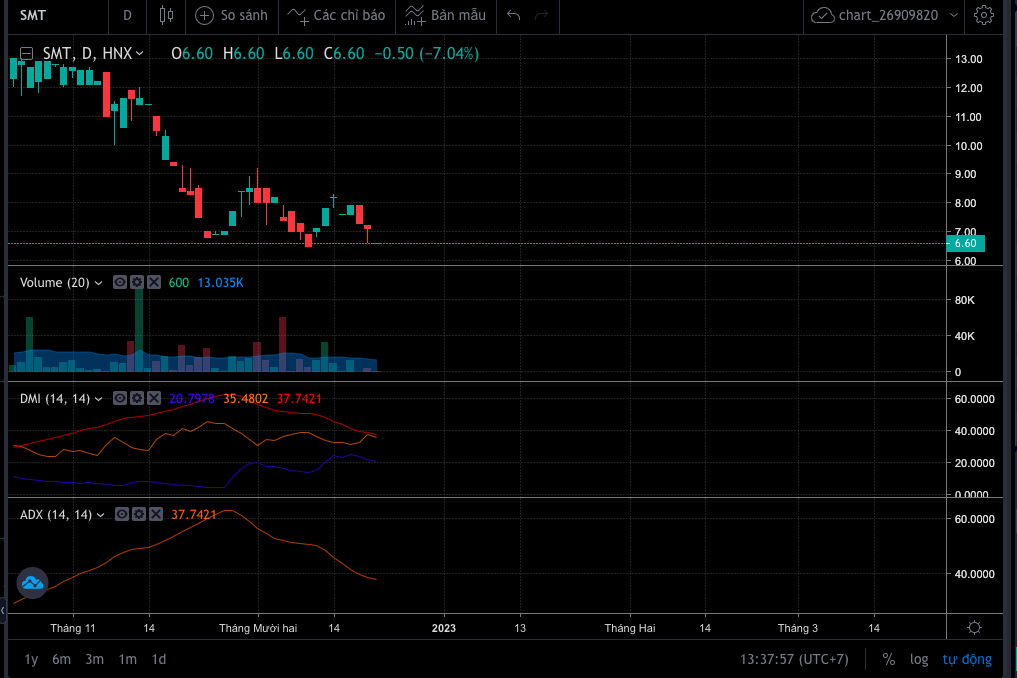Open the Bản mẫu templates menu
This screenshot has height=678, width=1017.
[446, 15]
